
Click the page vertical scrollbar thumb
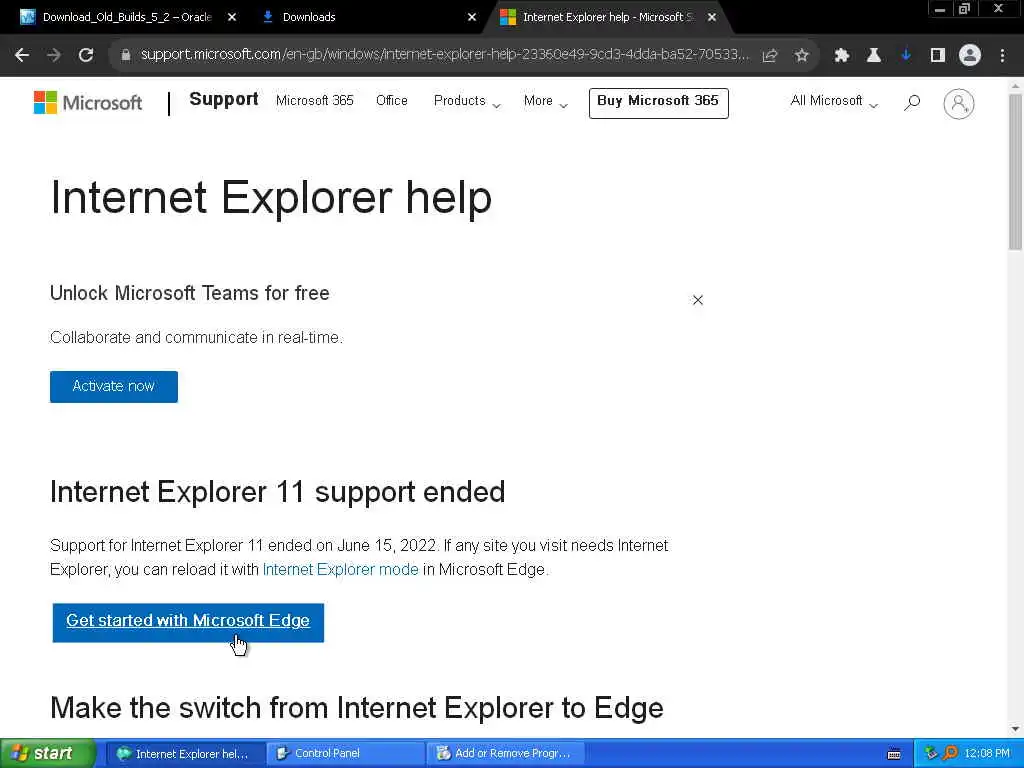[x=1015, y=171]
